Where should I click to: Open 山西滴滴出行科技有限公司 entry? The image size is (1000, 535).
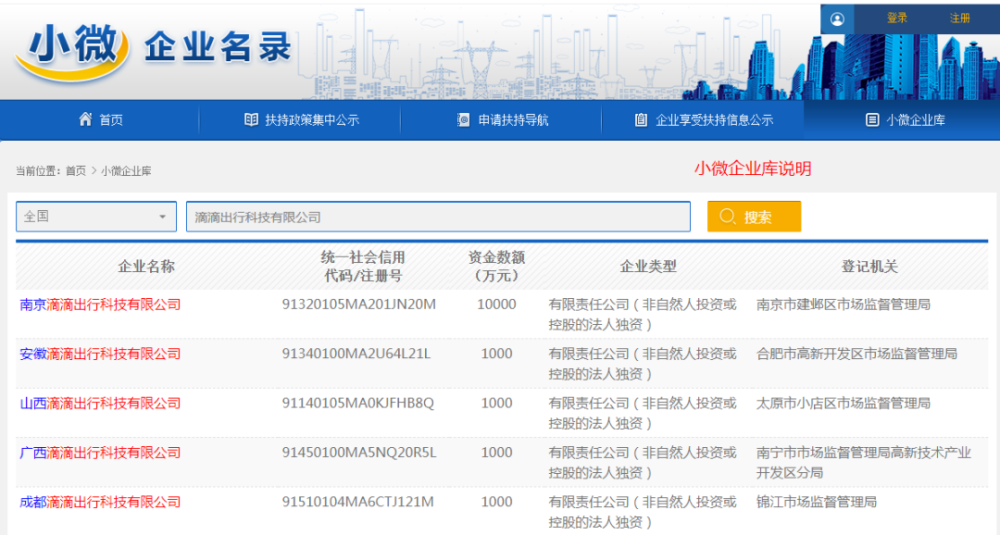100,403
